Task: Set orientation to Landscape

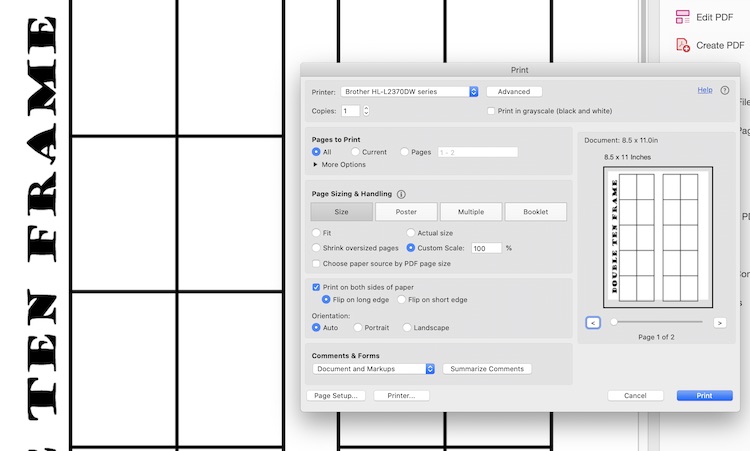Action: [407, 328]
